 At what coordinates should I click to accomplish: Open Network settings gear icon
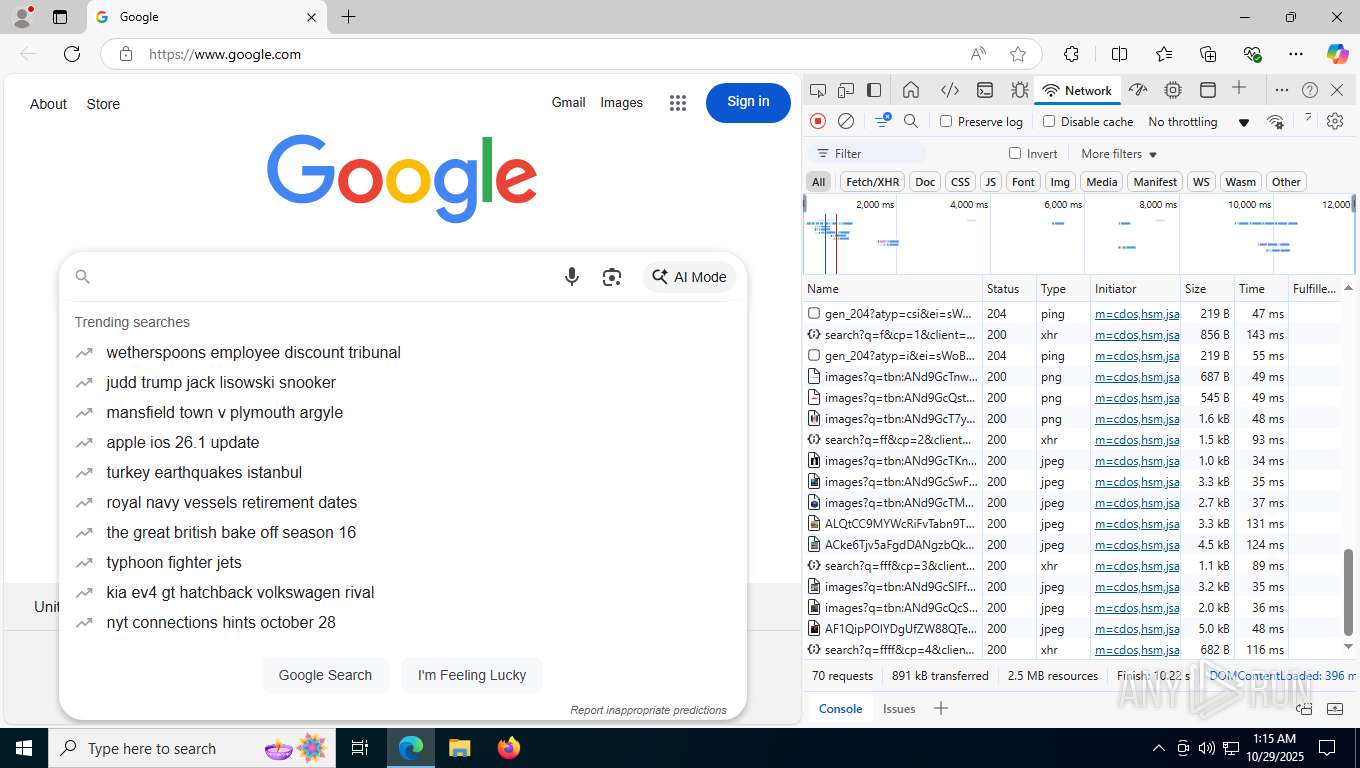1335,121
